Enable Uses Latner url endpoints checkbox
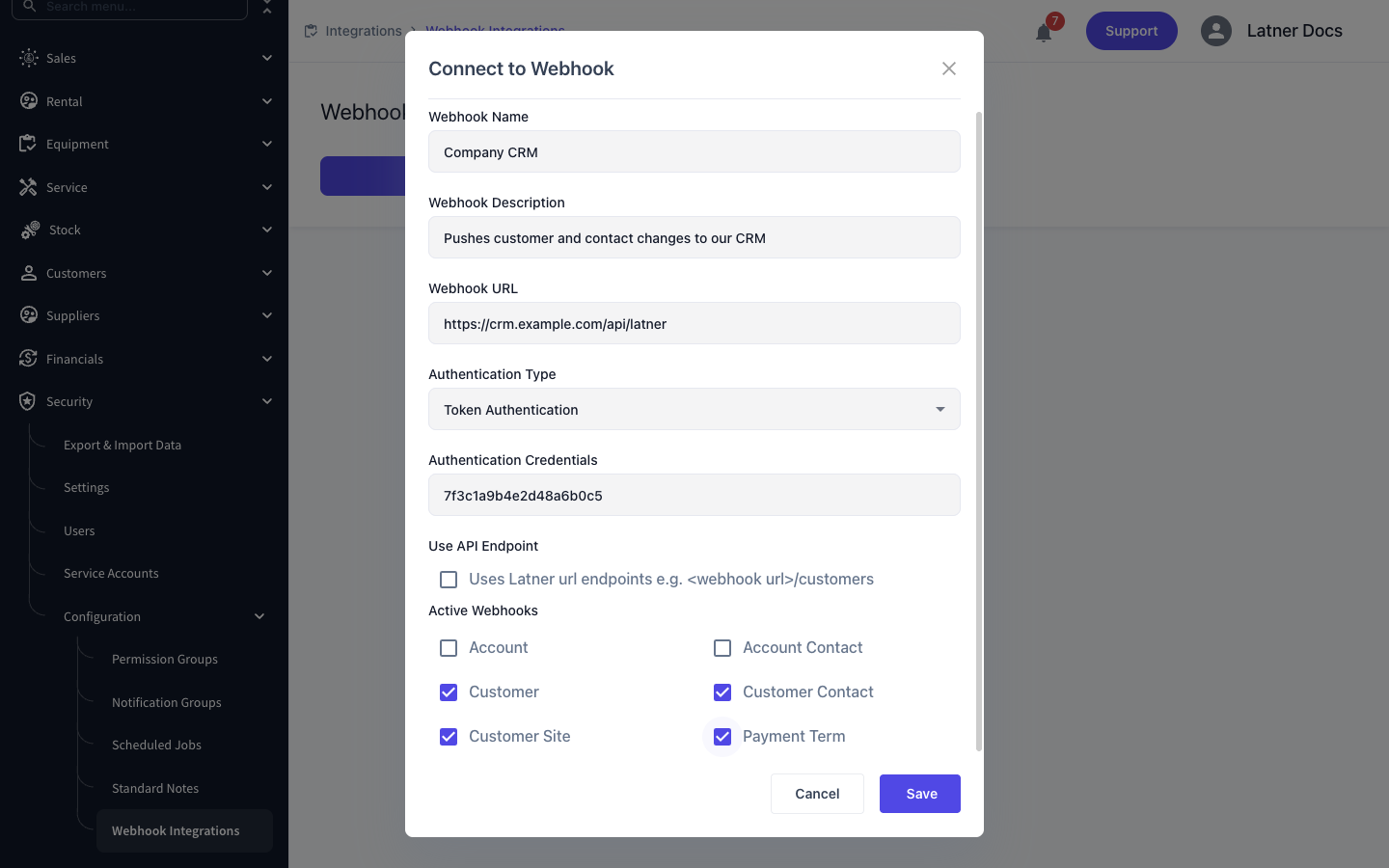Screen dimensions: 1389x868 point(449,580)
